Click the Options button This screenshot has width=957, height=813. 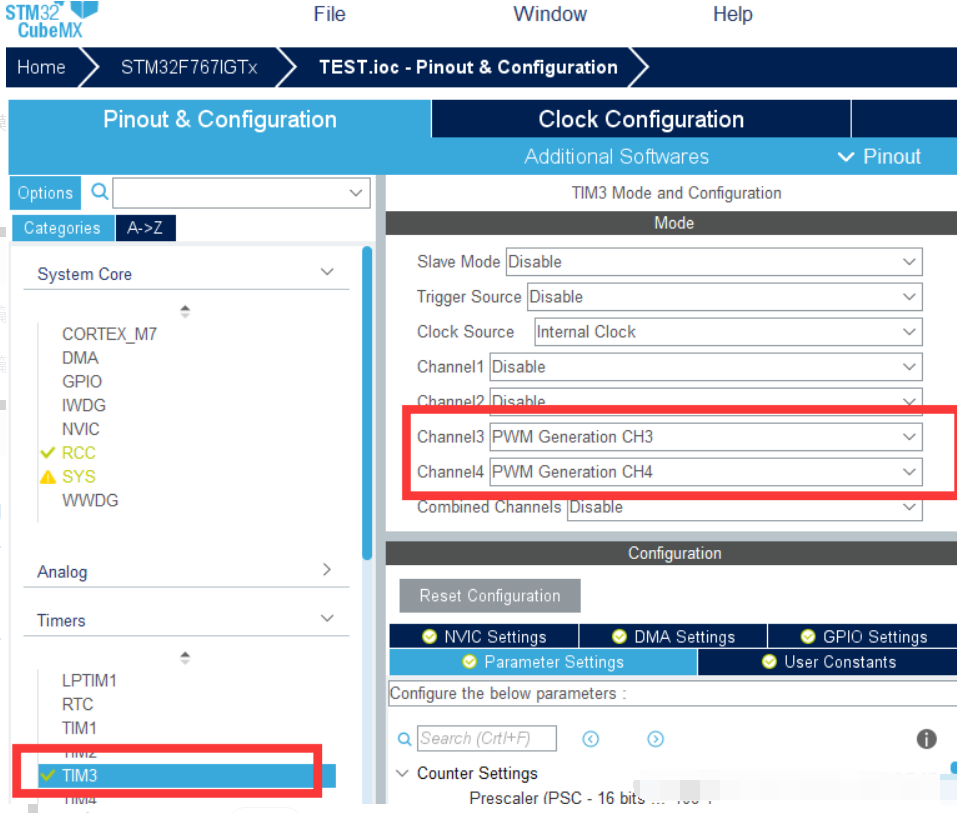pyautogui.click(x=45, y=193)
